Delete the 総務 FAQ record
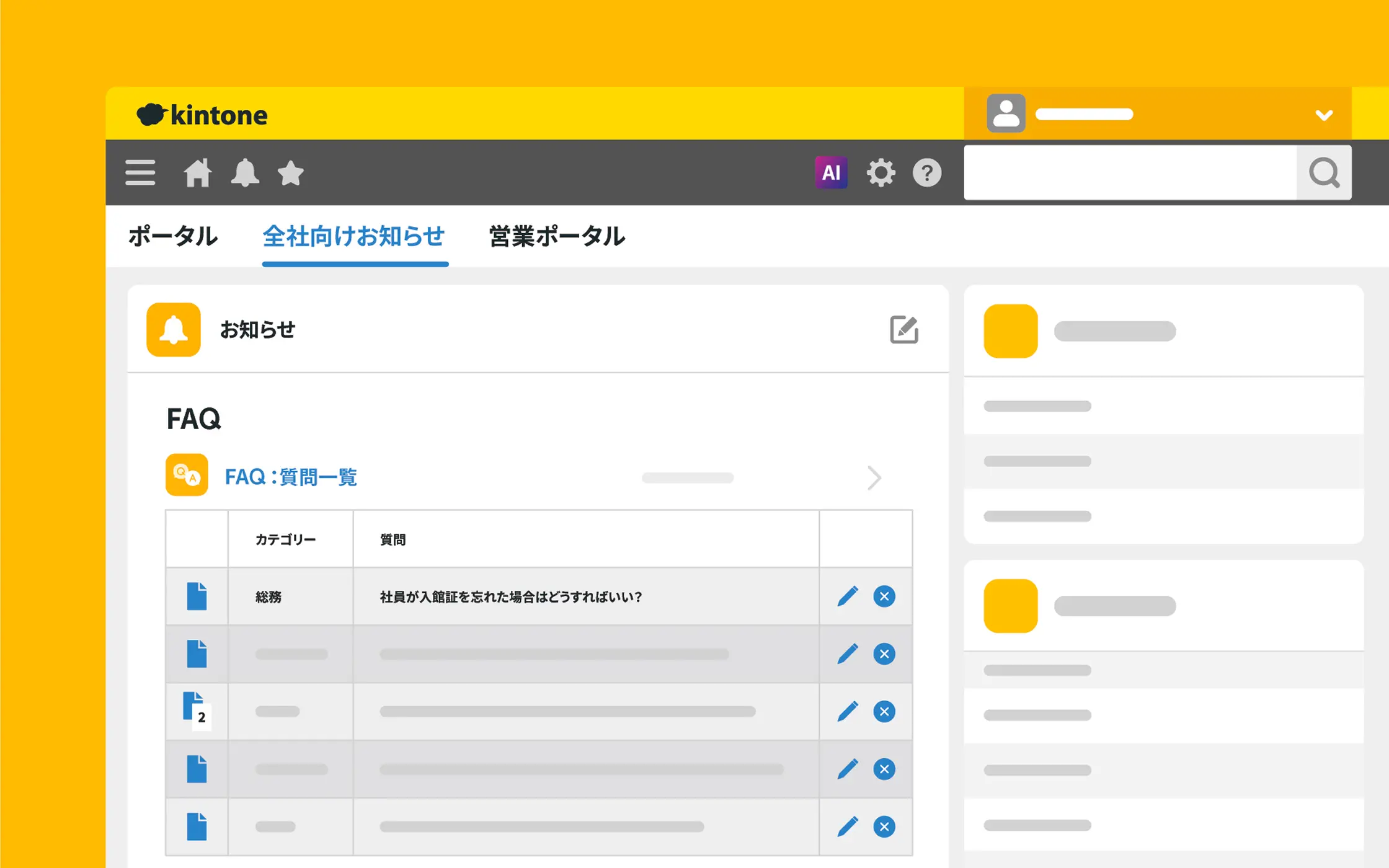This screenshot has height=868, width=1389. pyautogui.click(x=884, y=596)
